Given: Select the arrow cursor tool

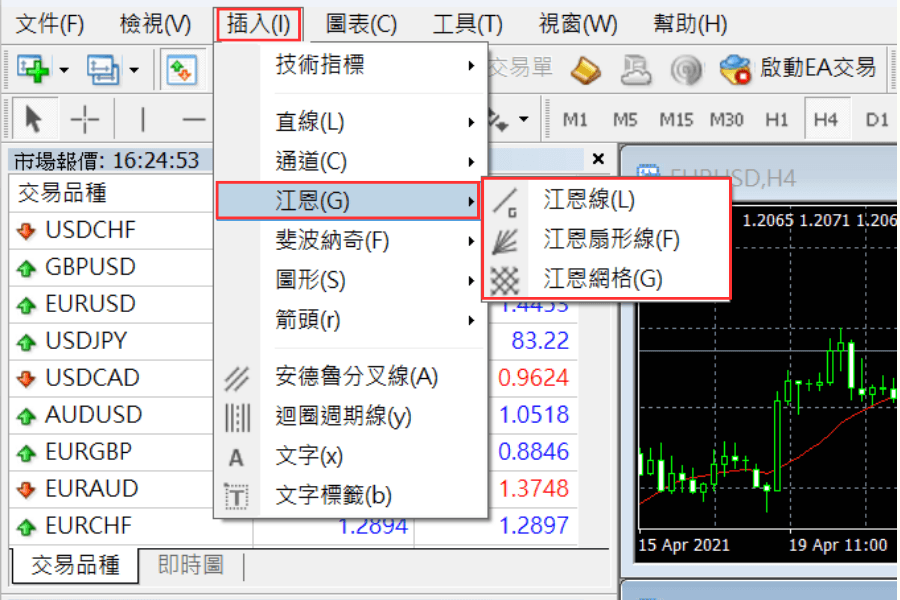Looking at the screenshot, I should click(x=33, y=117).
